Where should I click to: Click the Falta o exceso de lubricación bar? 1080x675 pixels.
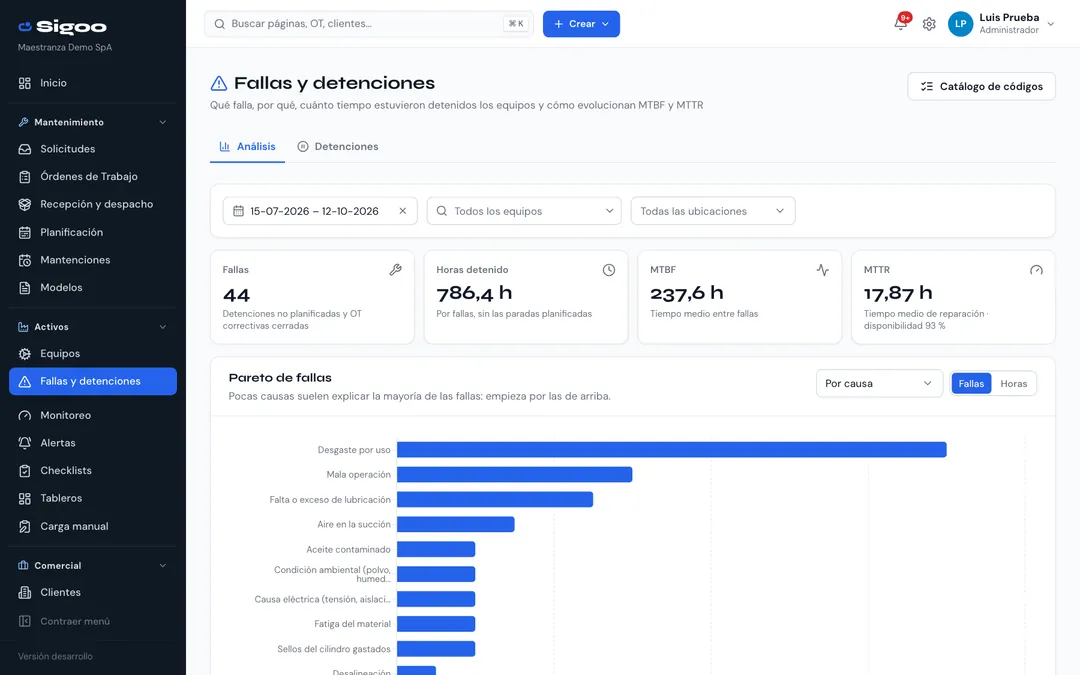(x=495, y=499)
